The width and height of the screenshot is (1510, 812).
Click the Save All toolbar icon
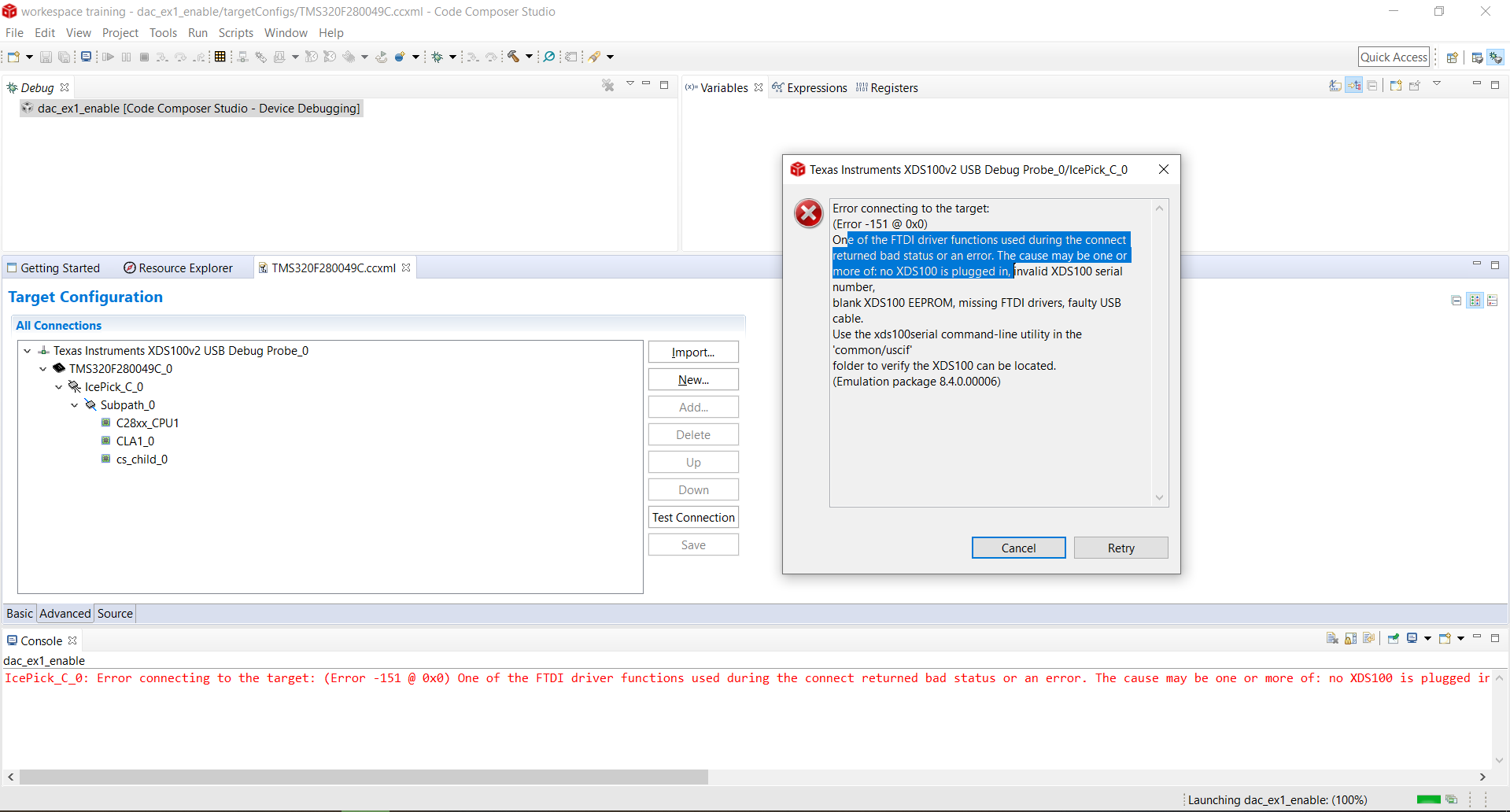(65, 57)
